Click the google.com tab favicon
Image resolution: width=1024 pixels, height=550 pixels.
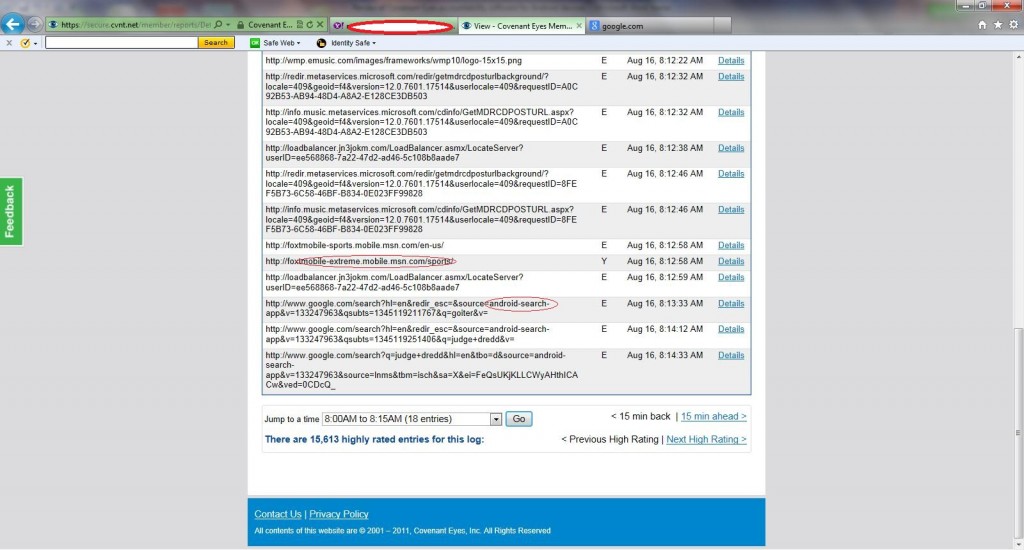pos(594,26)
